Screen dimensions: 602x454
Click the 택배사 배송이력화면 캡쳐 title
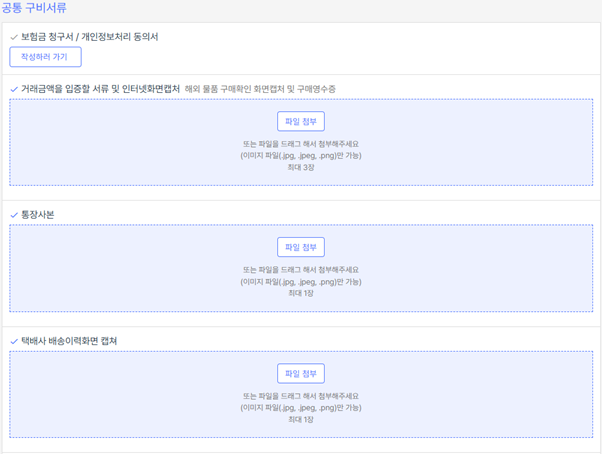coord(69,341)
